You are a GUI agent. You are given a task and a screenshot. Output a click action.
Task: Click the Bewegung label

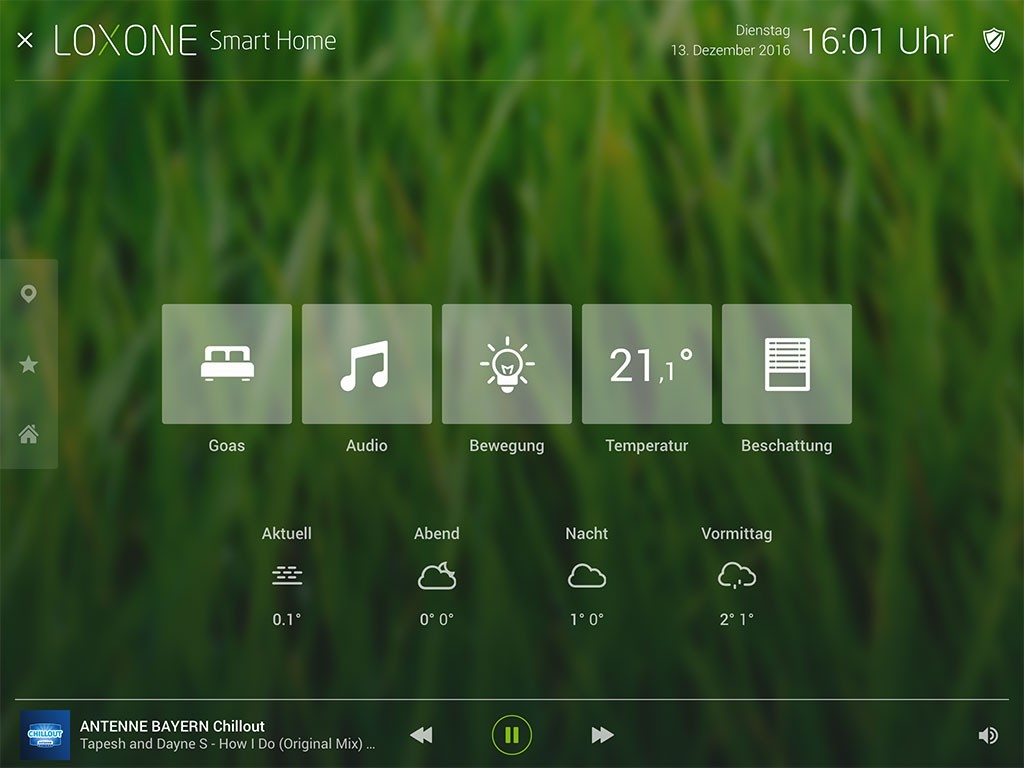tap(507, 446)
